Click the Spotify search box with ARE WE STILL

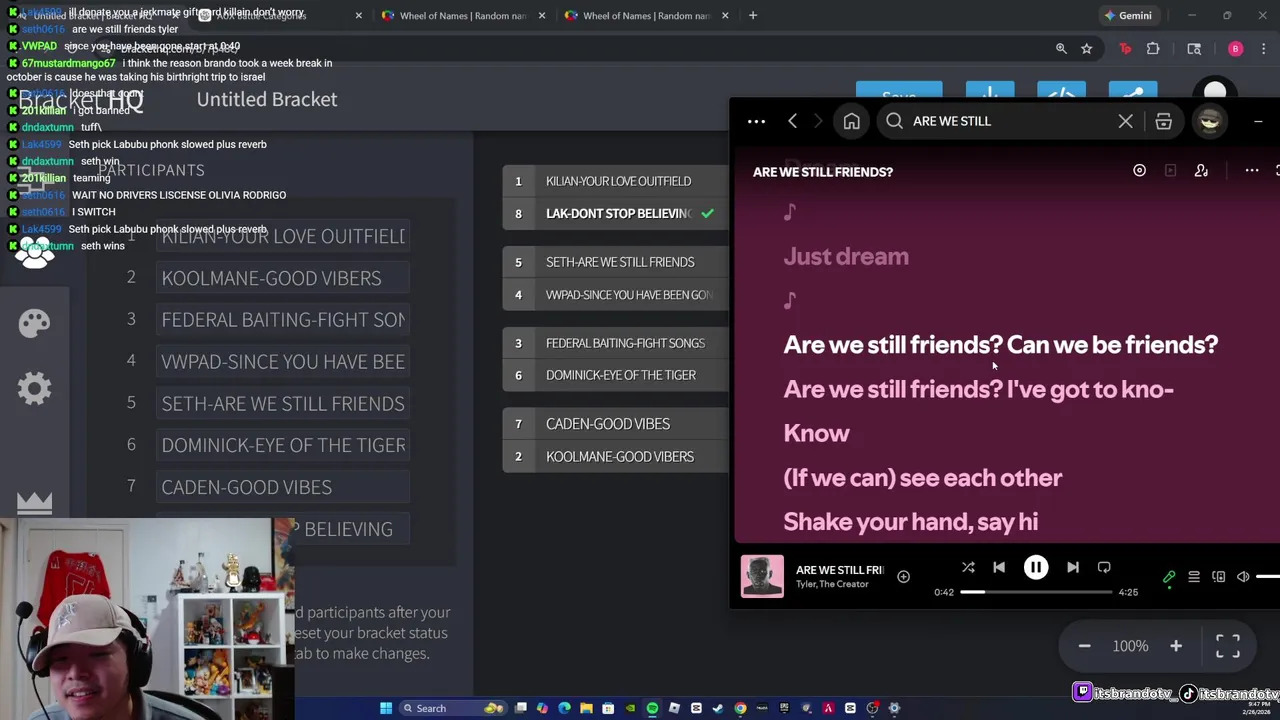pos(1010,121)
